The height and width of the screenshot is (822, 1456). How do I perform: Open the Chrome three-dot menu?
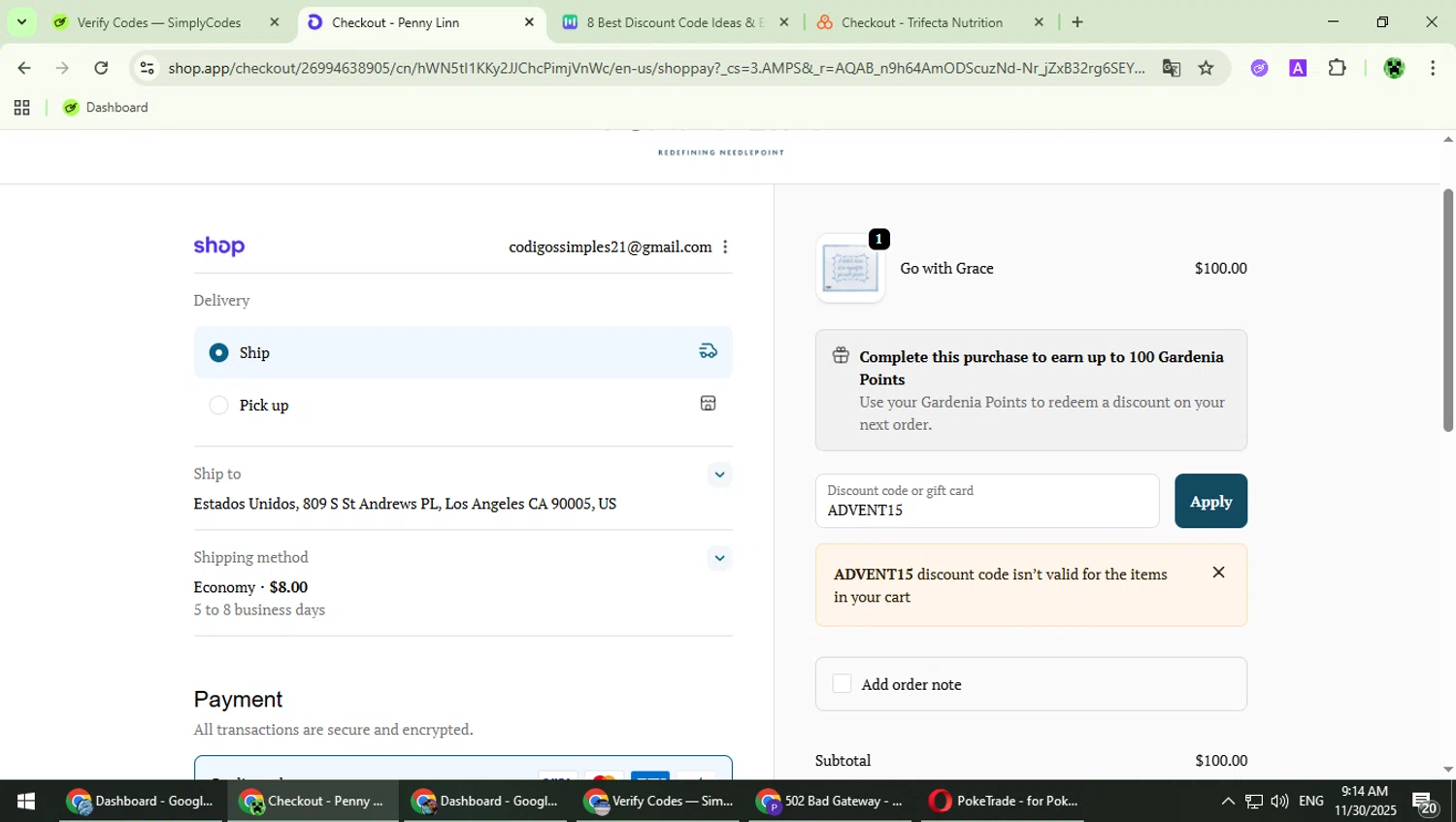pyautogui.click(x=1433, y=68)
